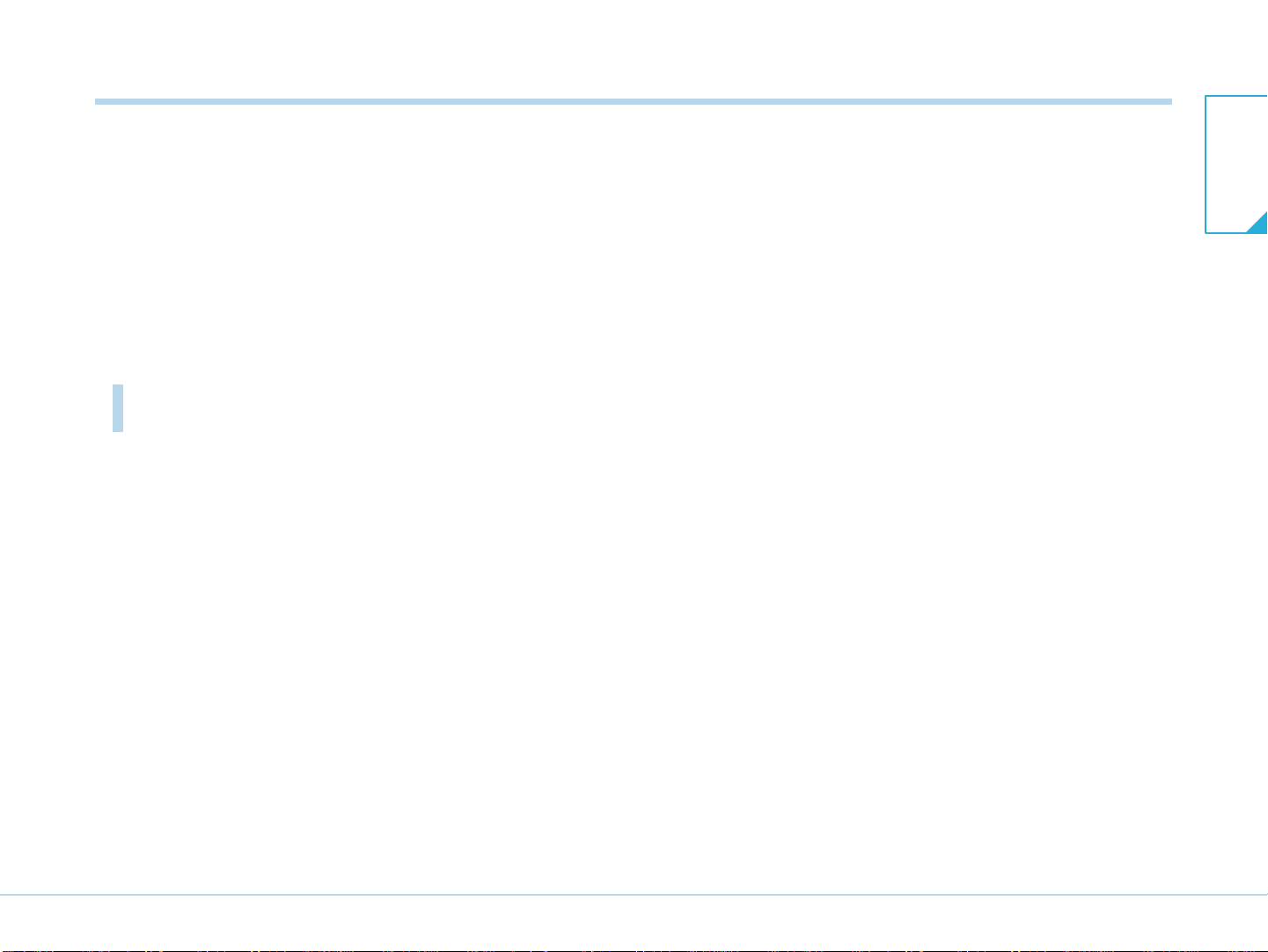Screen dimensions: 1268x952
Task: Click the light blue horizontal header rule
Action: click(634, 102)
